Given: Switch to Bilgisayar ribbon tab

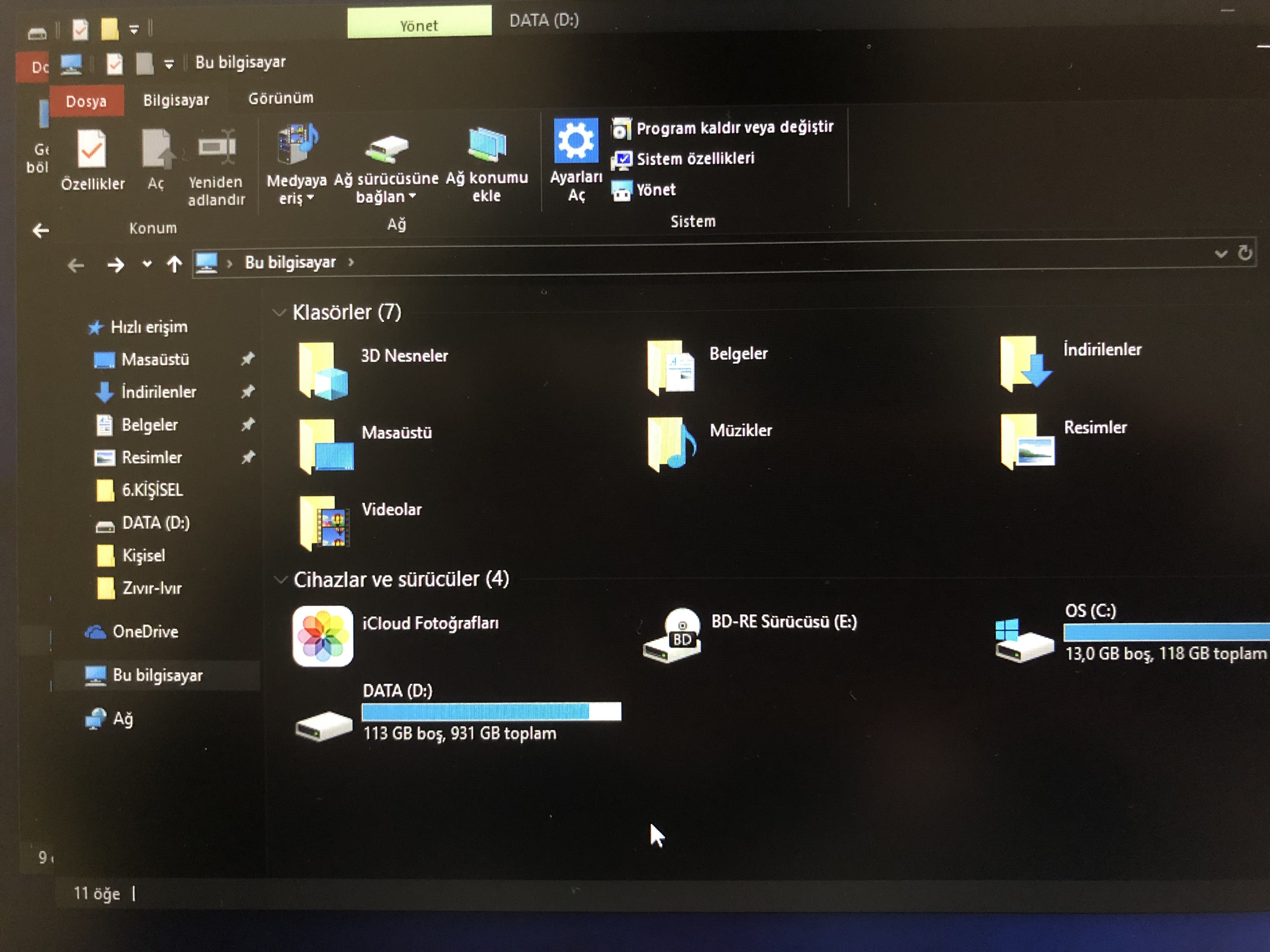Looking at the screenshot, I should click(x=176, y=100).
